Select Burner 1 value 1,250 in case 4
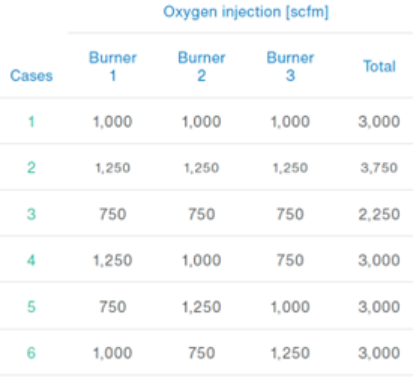The height and width of the screenshot is (377, 413). pyautogui.click(x=113, y=260)
